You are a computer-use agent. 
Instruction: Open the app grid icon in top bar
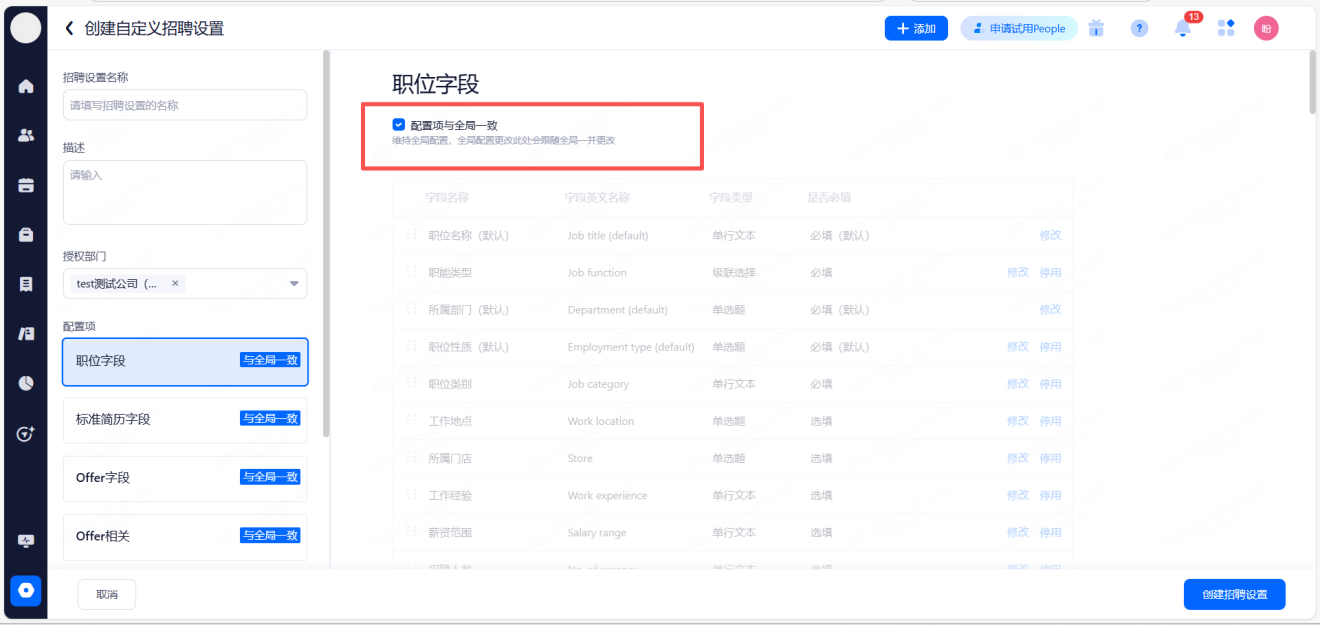[1225, 29]
